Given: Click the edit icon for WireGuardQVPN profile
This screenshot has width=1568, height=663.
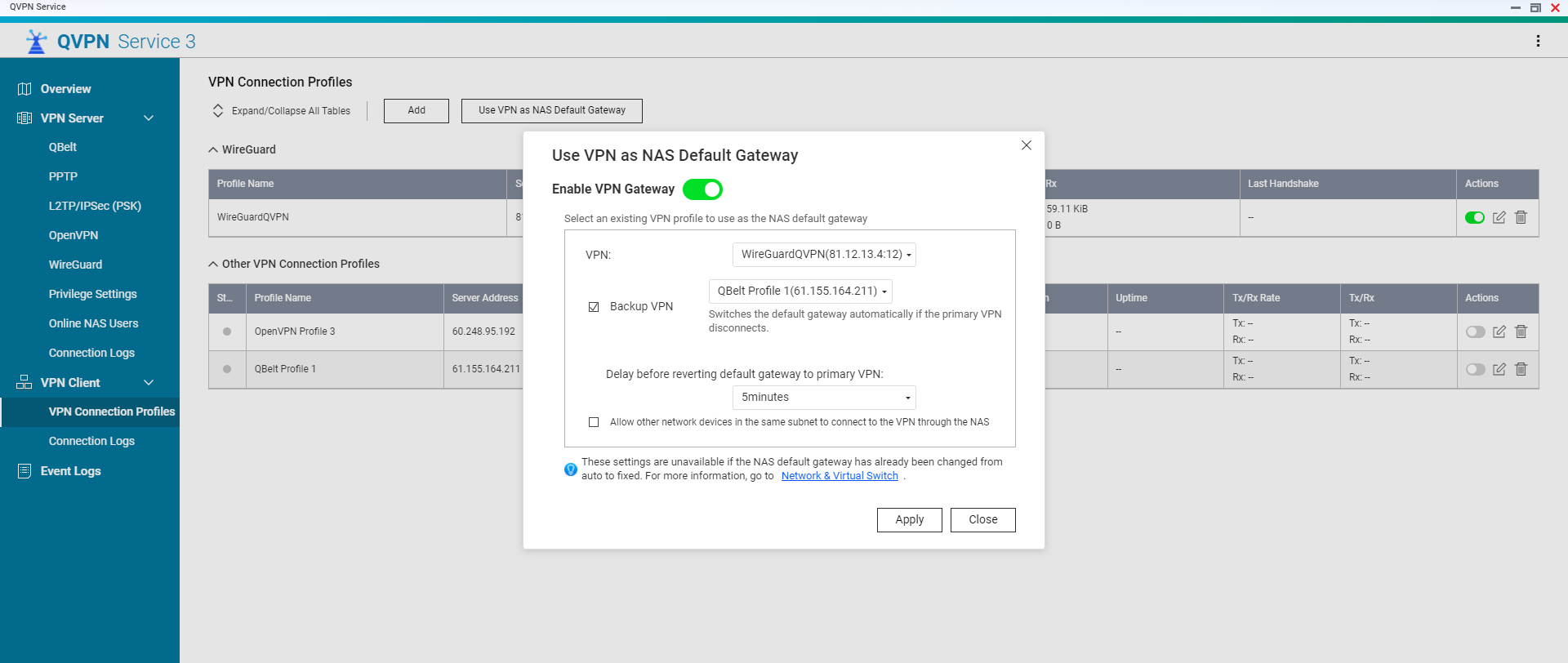Looking at the screenshot, I should click(x=1499, y=217).
